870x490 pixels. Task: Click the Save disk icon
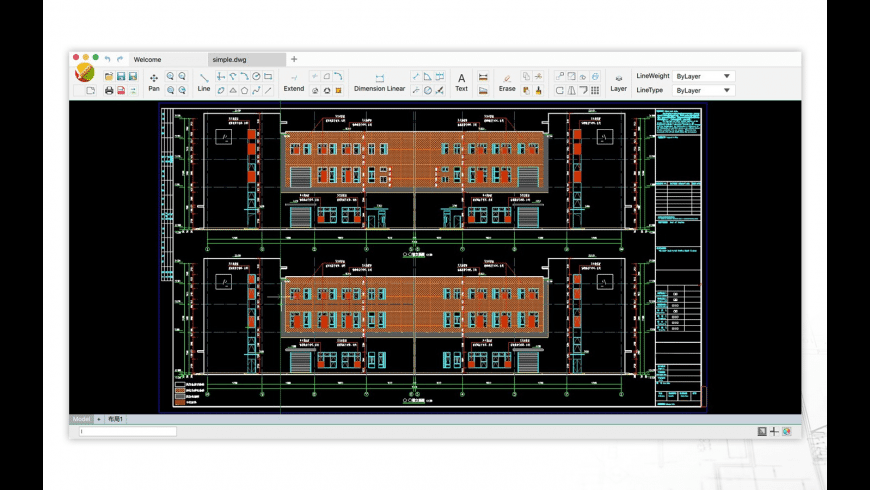click(121, 76)
